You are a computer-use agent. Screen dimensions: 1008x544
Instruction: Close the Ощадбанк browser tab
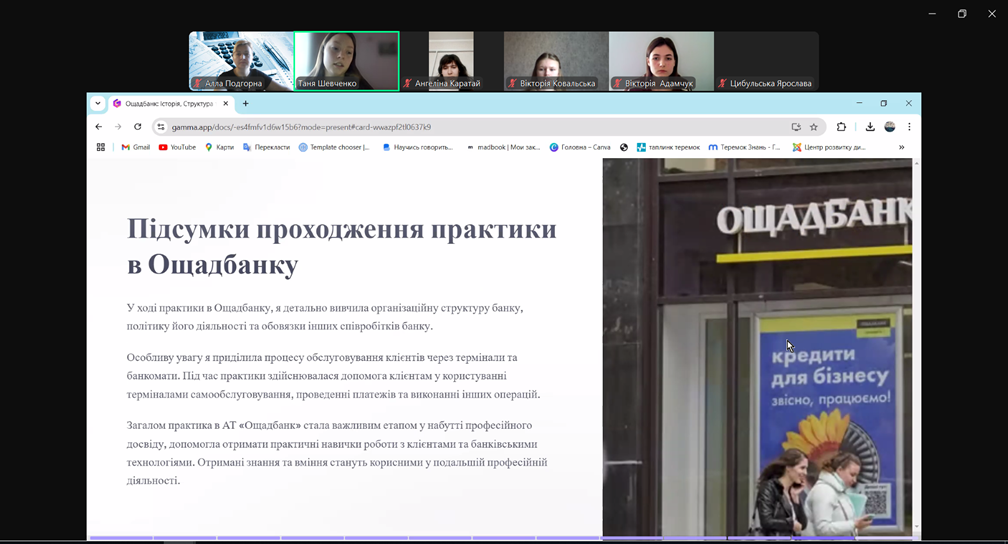pyautogui.click(x=226, y=103)
